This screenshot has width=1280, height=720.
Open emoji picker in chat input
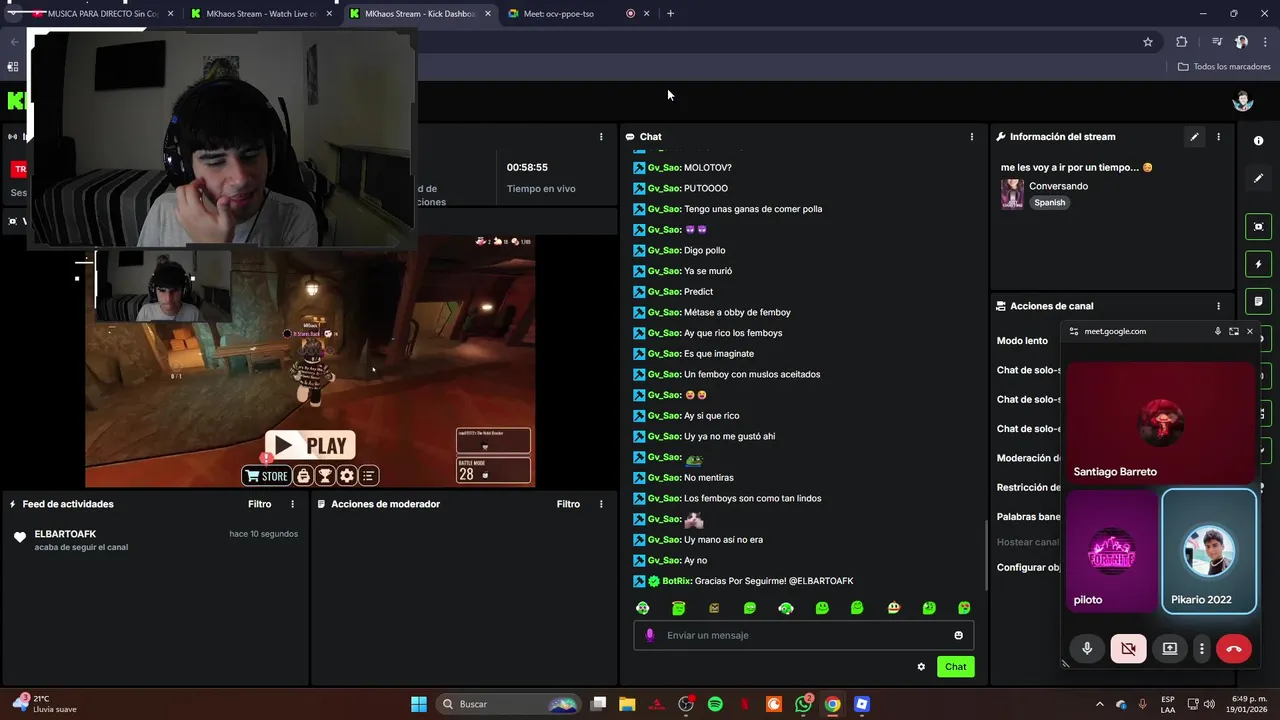[x=958, y=635]
